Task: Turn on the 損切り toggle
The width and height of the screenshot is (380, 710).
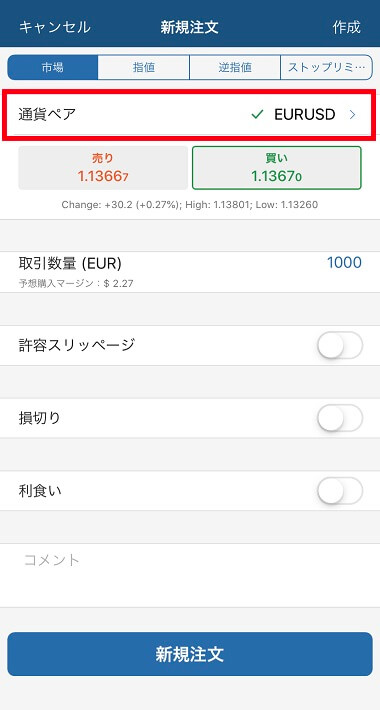Action: [x=340, y=418]
